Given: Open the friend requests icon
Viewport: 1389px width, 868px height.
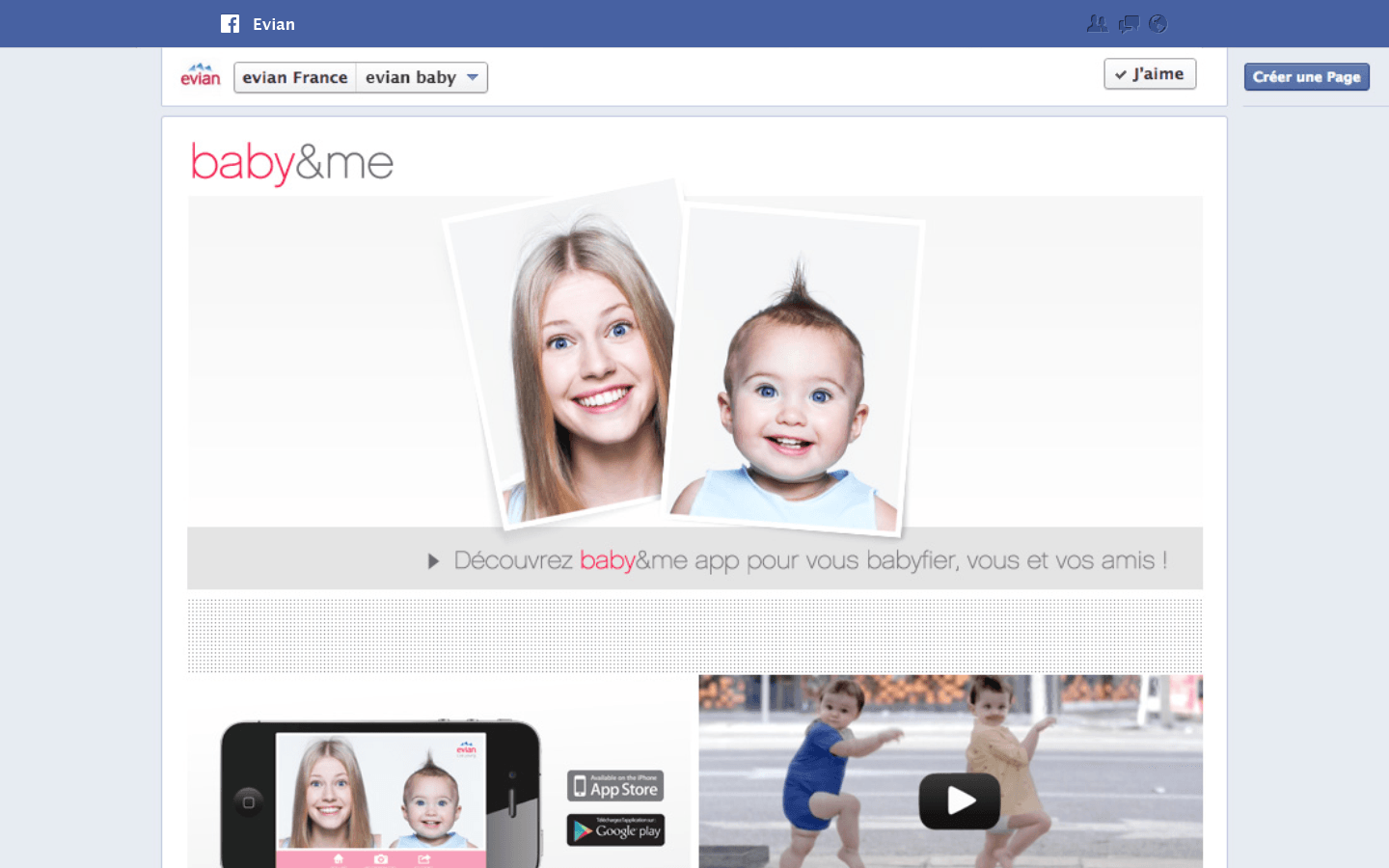Looking at the screenshot, I should pyautogui.click(x=1097, y=24).
